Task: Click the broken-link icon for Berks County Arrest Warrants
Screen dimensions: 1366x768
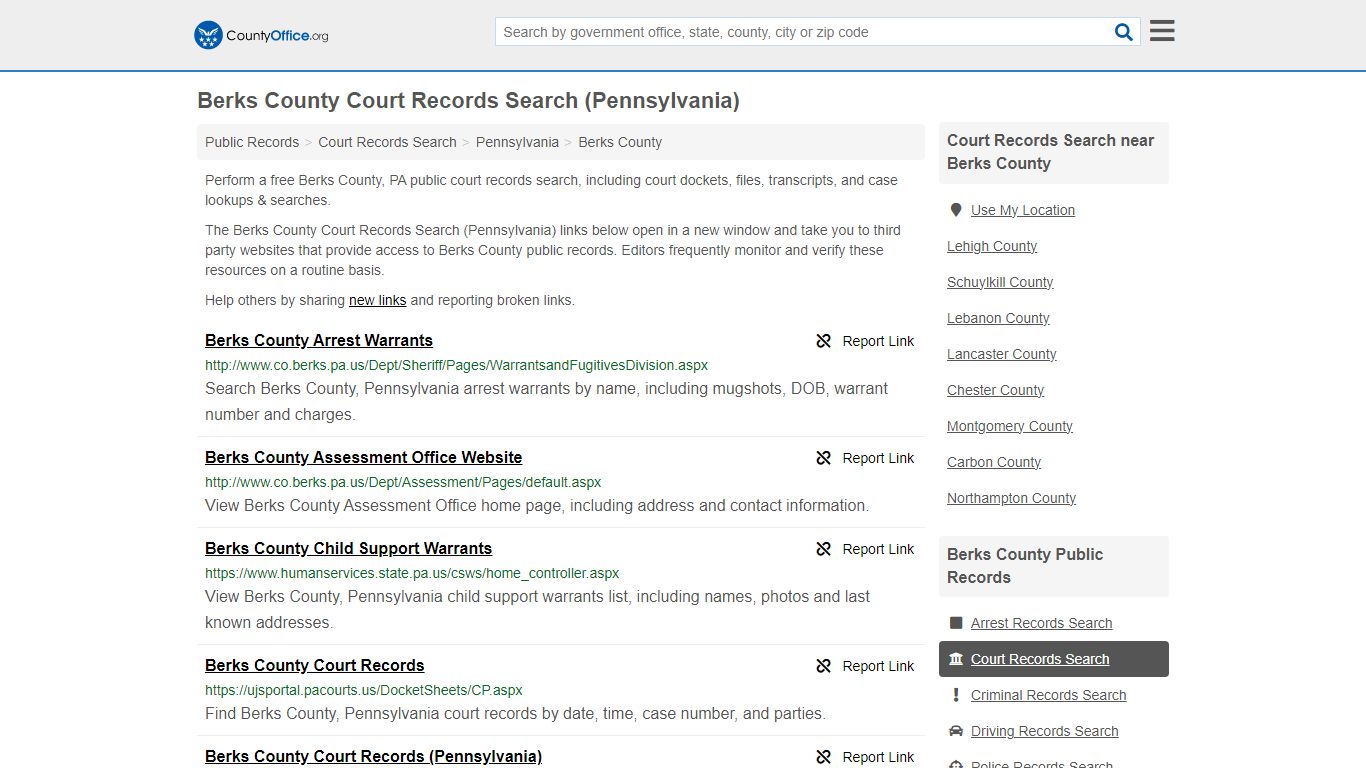Action: tap(824, 341)
